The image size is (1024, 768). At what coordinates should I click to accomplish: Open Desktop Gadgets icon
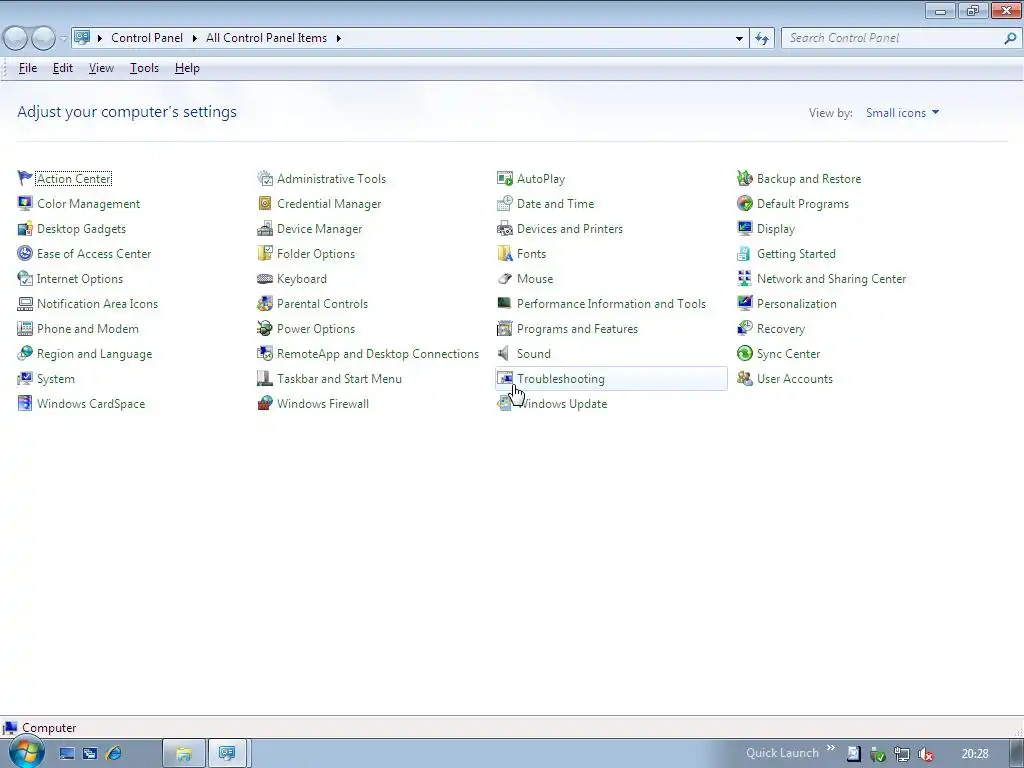coord(25,229)
